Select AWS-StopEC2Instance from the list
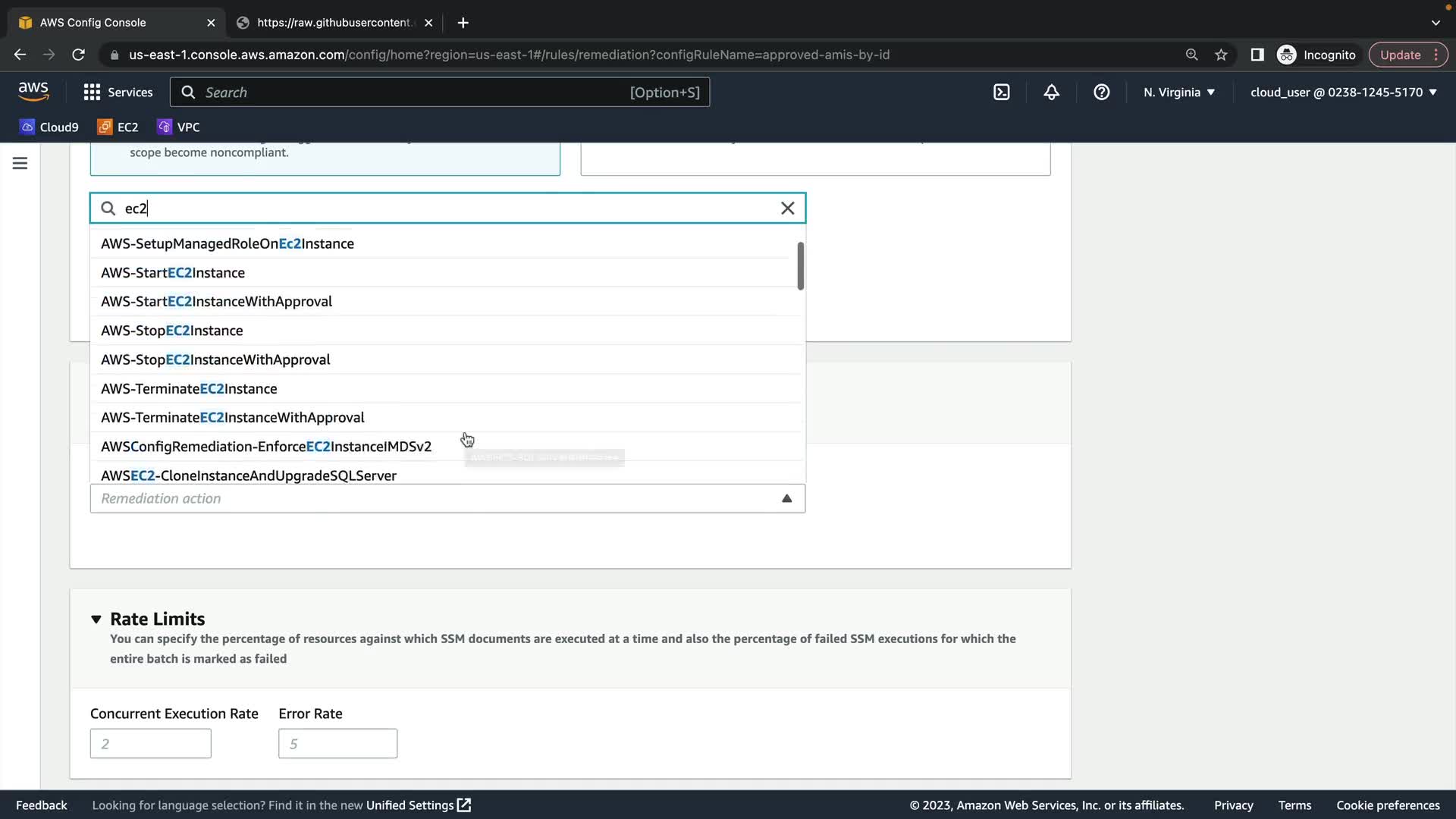1456x819 pixels. (172, 331)
